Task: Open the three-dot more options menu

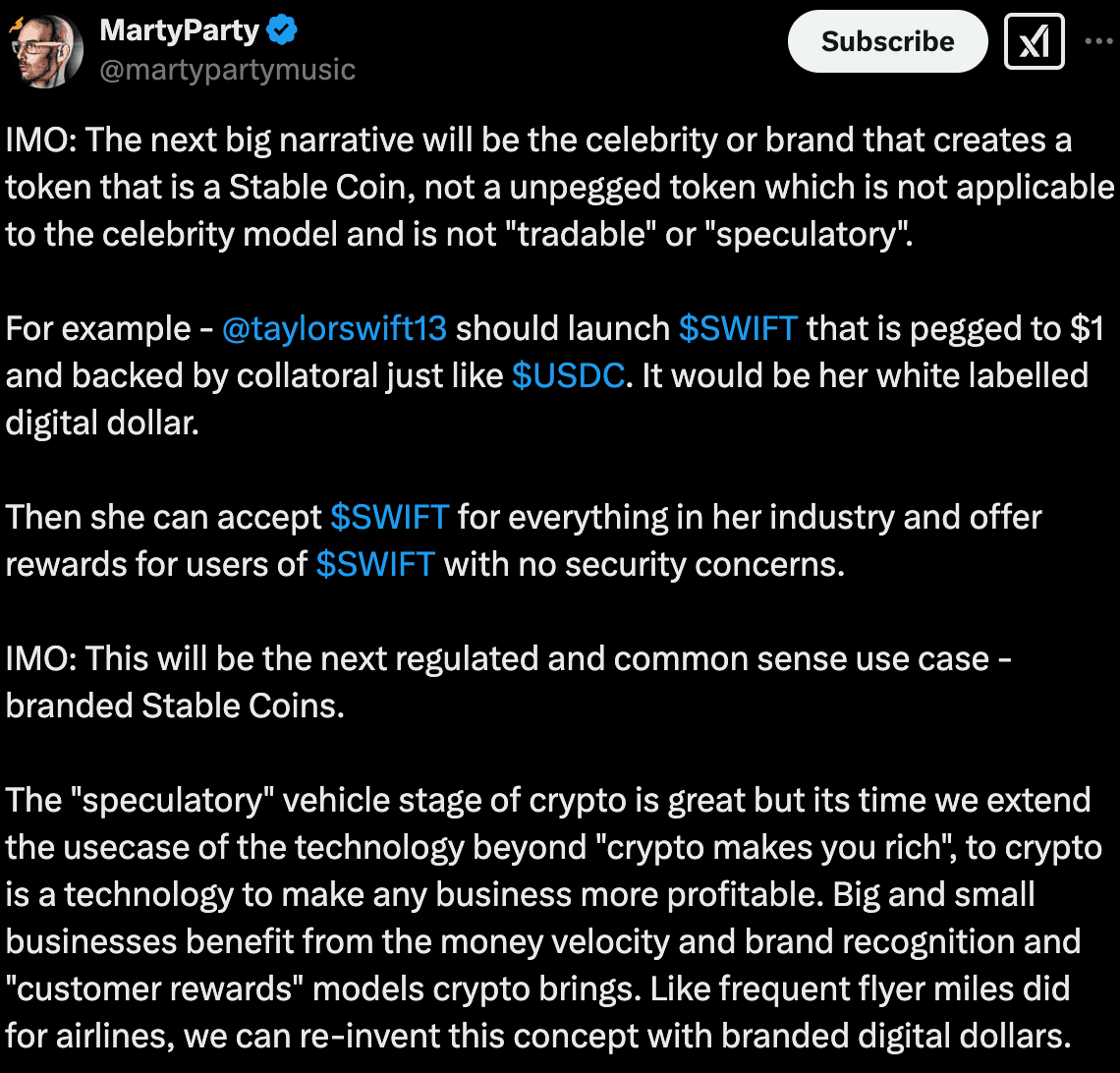Action: point(1098,41)
